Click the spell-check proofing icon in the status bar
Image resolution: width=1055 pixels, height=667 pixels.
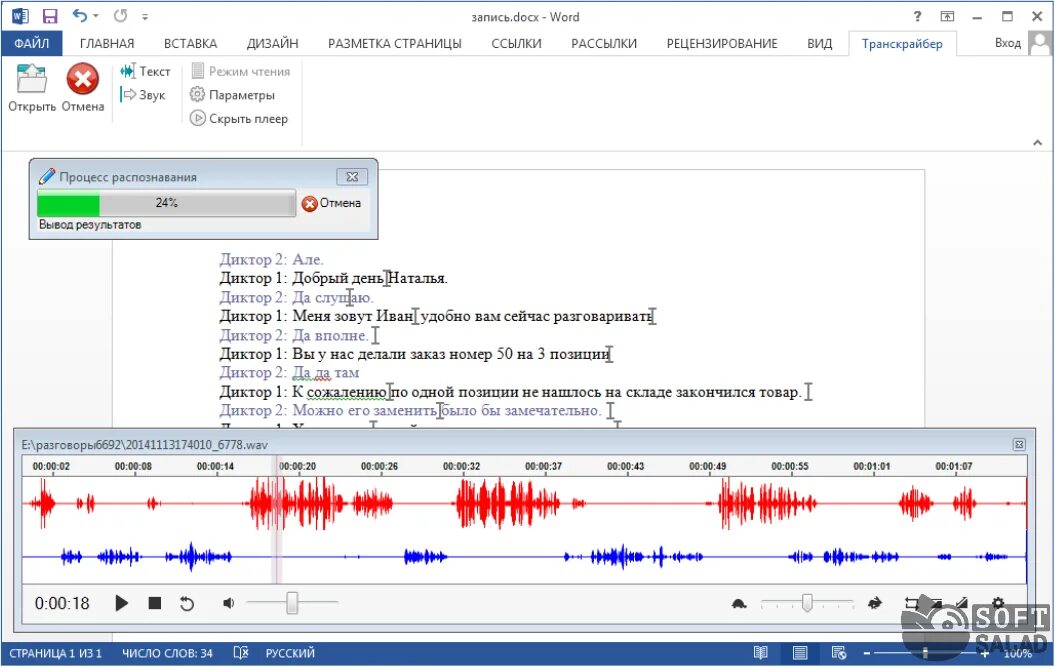tap(241, 652)
